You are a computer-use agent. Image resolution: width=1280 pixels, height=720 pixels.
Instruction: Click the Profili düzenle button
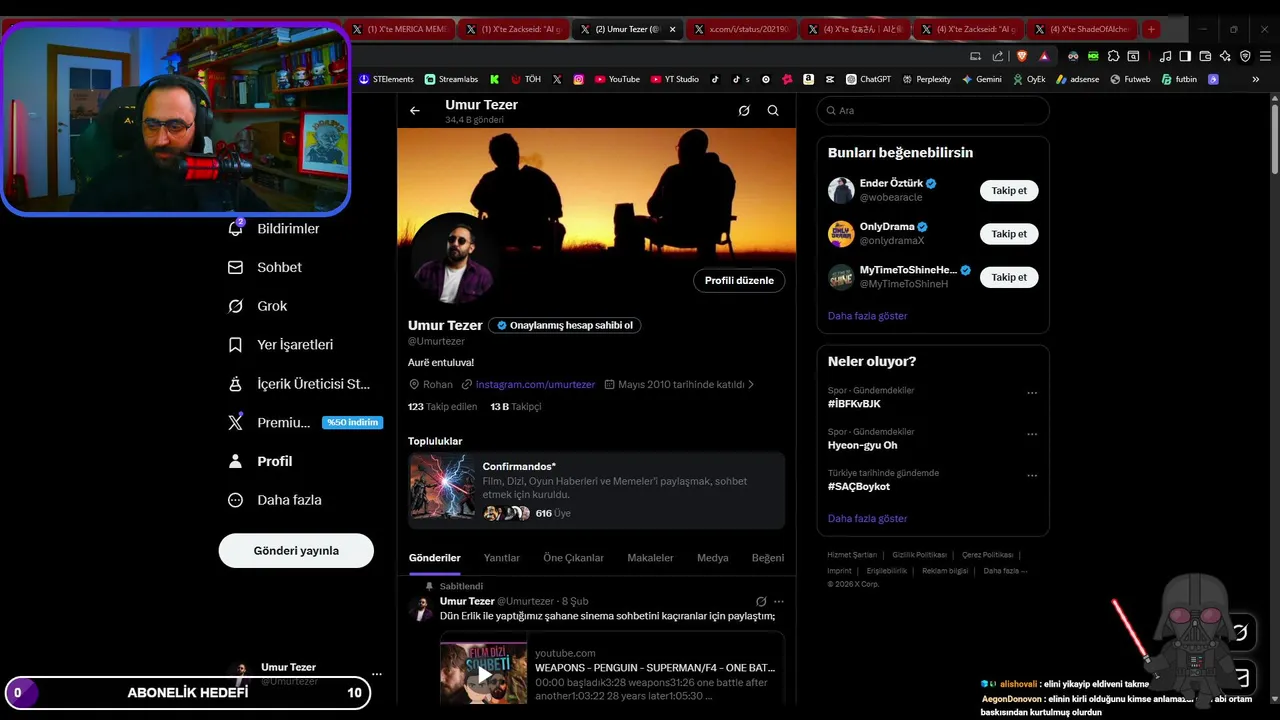point(739,281)
